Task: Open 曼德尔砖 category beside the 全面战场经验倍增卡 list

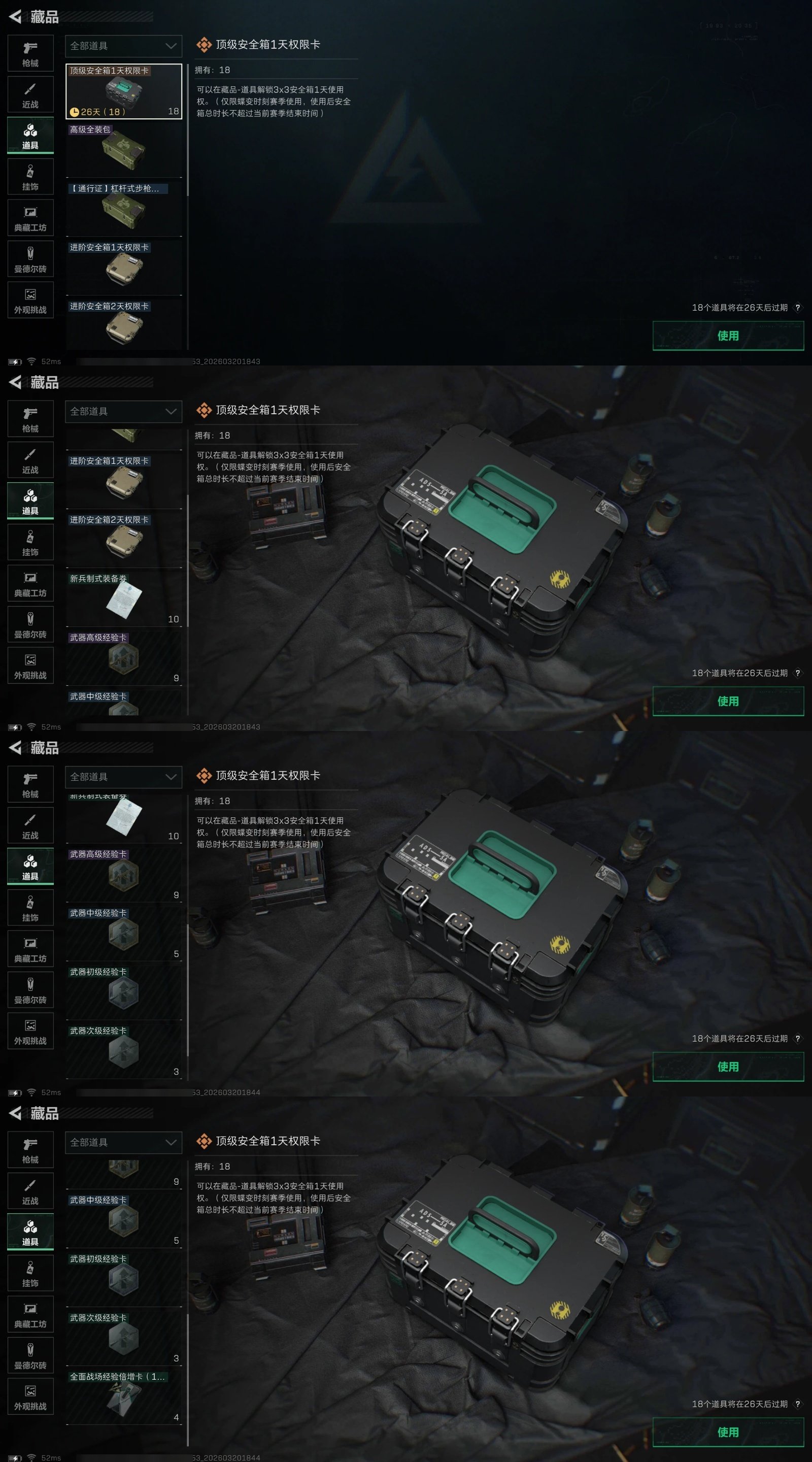Action: (30, 1356)
